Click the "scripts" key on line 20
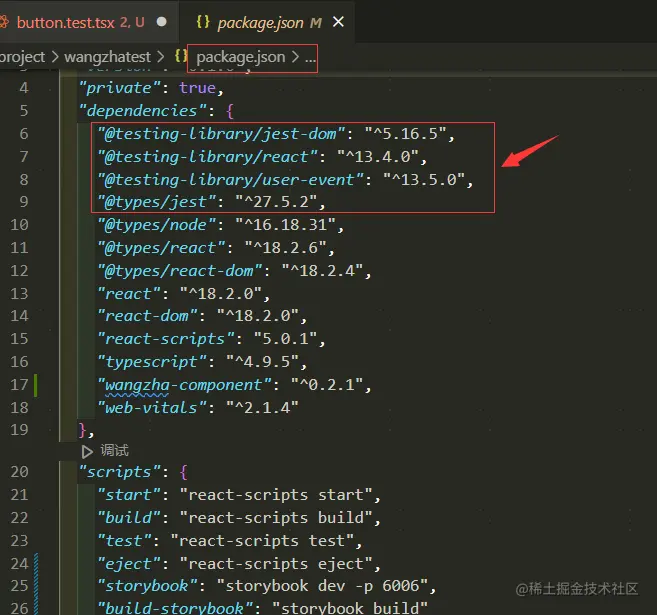 [x=120, y=473]
